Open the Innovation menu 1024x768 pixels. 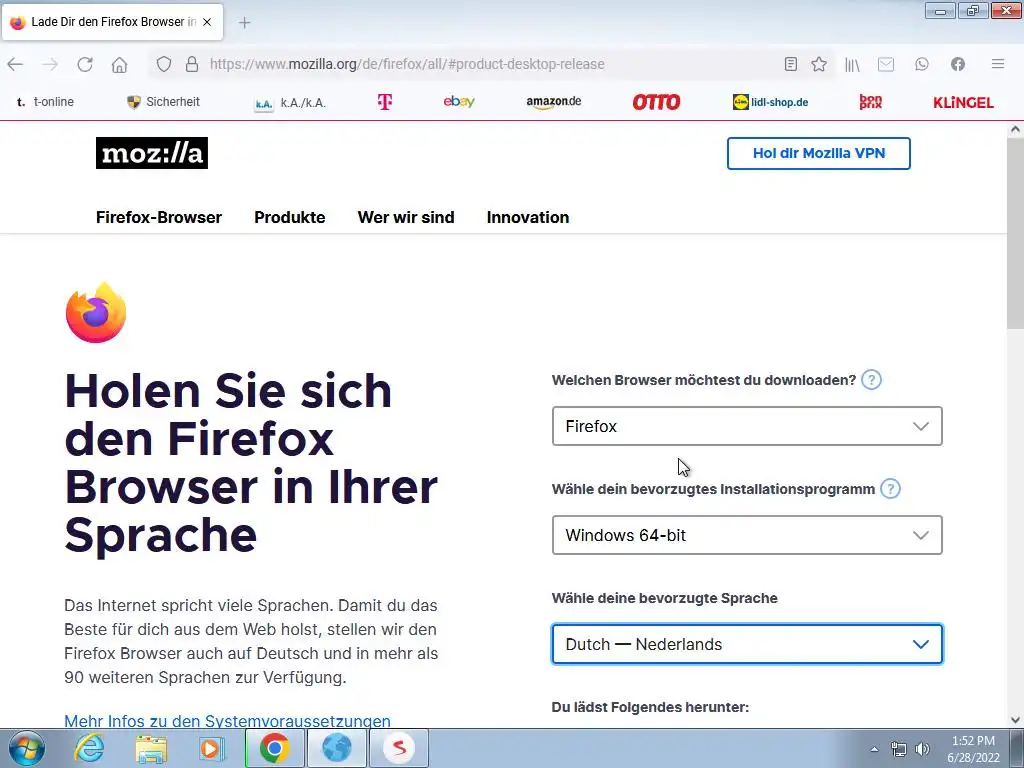pos(528,217)
